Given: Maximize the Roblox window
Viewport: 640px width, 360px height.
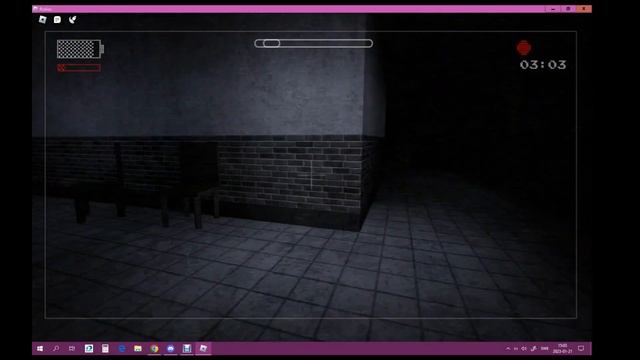Looking at the screenshot, I should pyautogui.click(x=568, y=9).
